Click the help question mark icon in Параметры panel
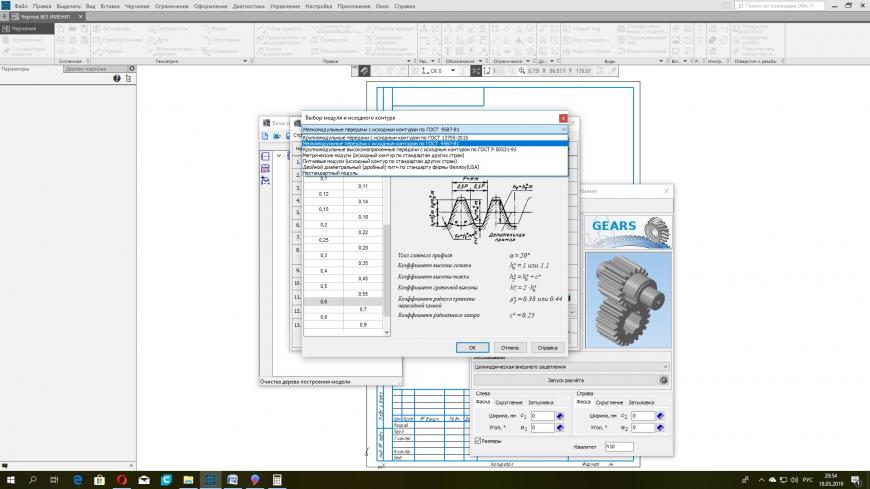This screenshot has width=870, height=489. pos(117,78)
